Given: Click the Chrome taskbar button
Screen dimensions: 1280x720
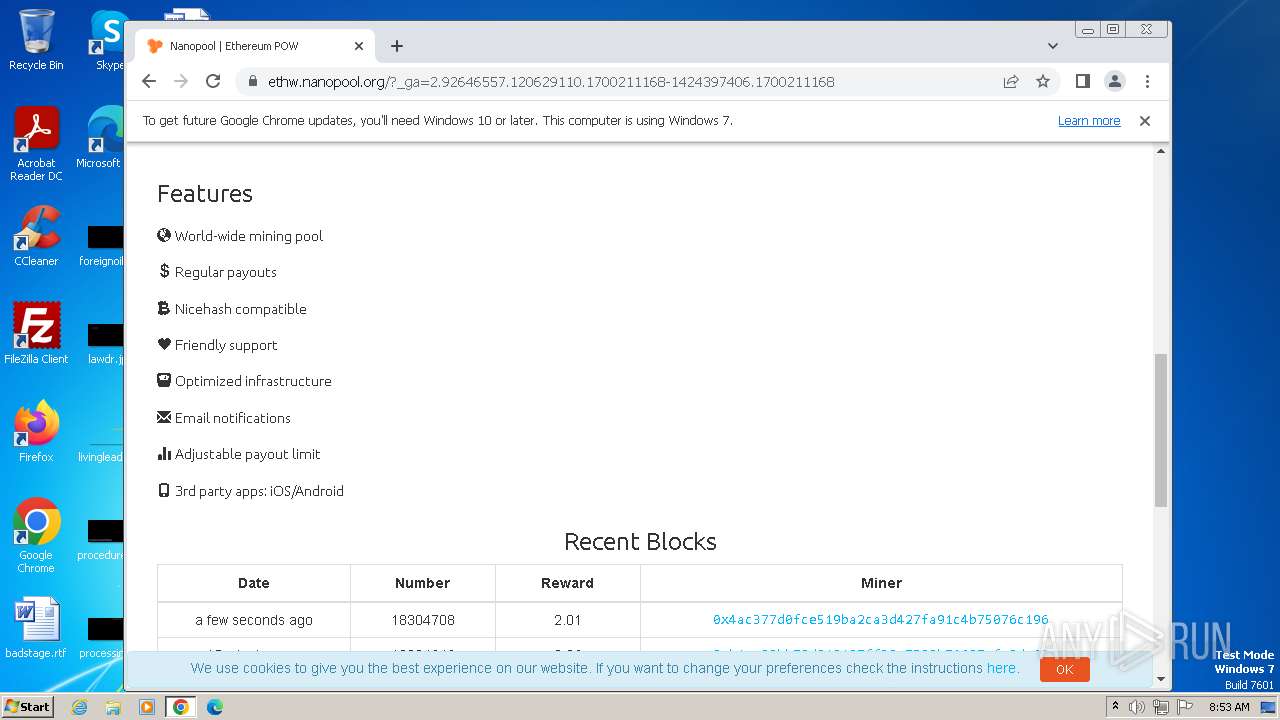Looking at the screenshot, I should tap(181, 707).
